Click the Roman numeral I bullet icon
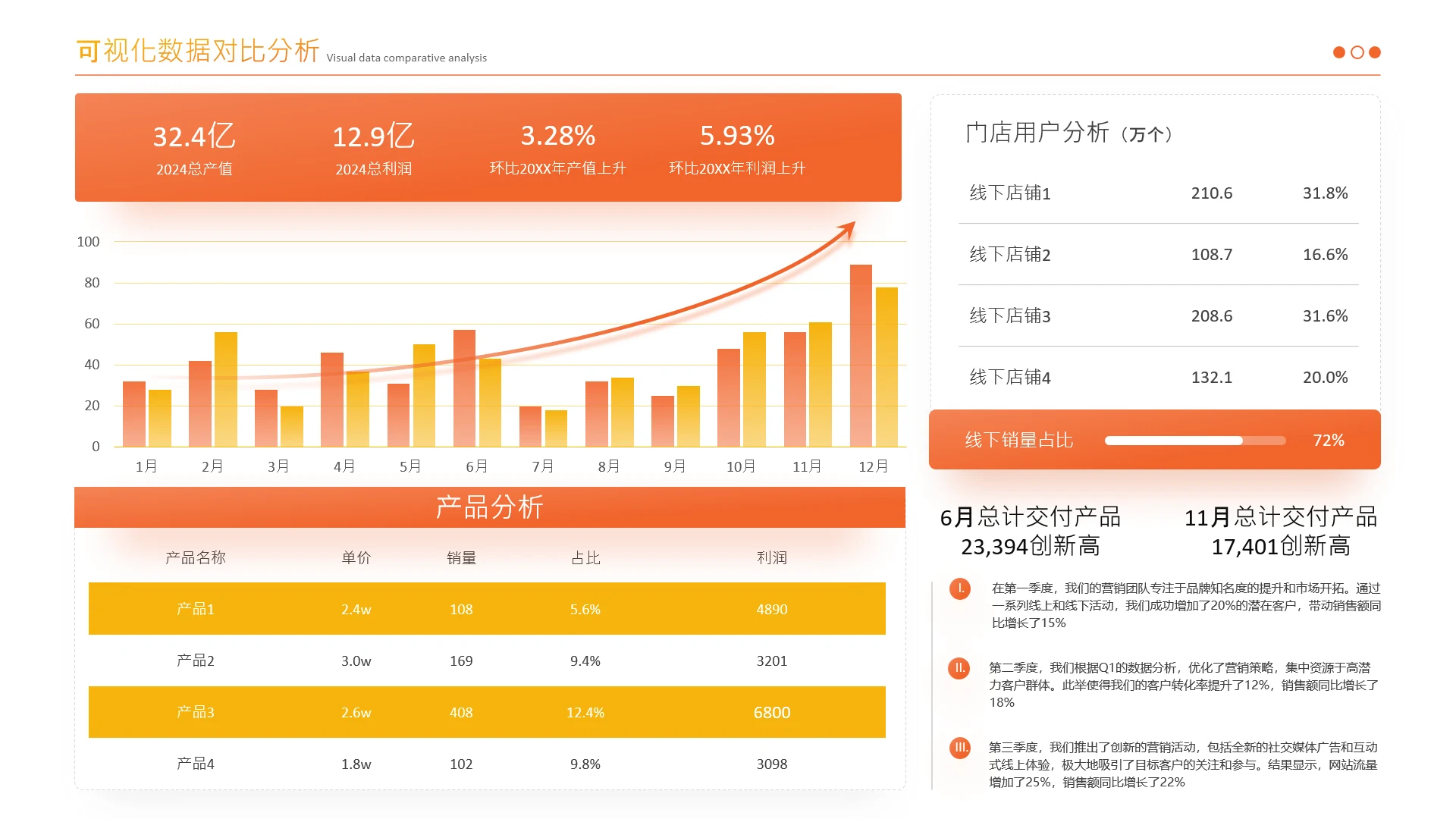1456x819 pixels. coord(960,588)
